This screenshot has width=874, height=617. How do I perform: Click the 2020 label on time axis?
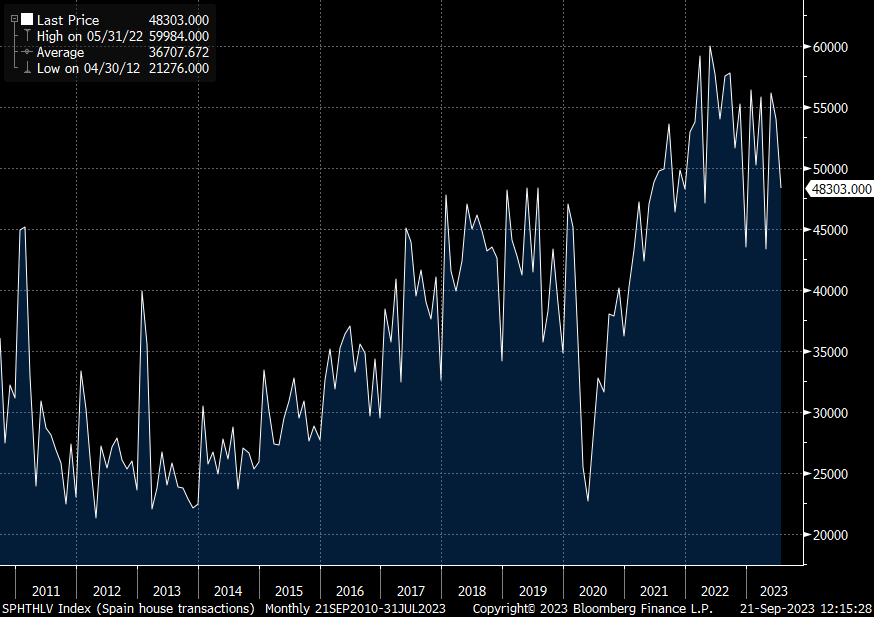[593, 590]
